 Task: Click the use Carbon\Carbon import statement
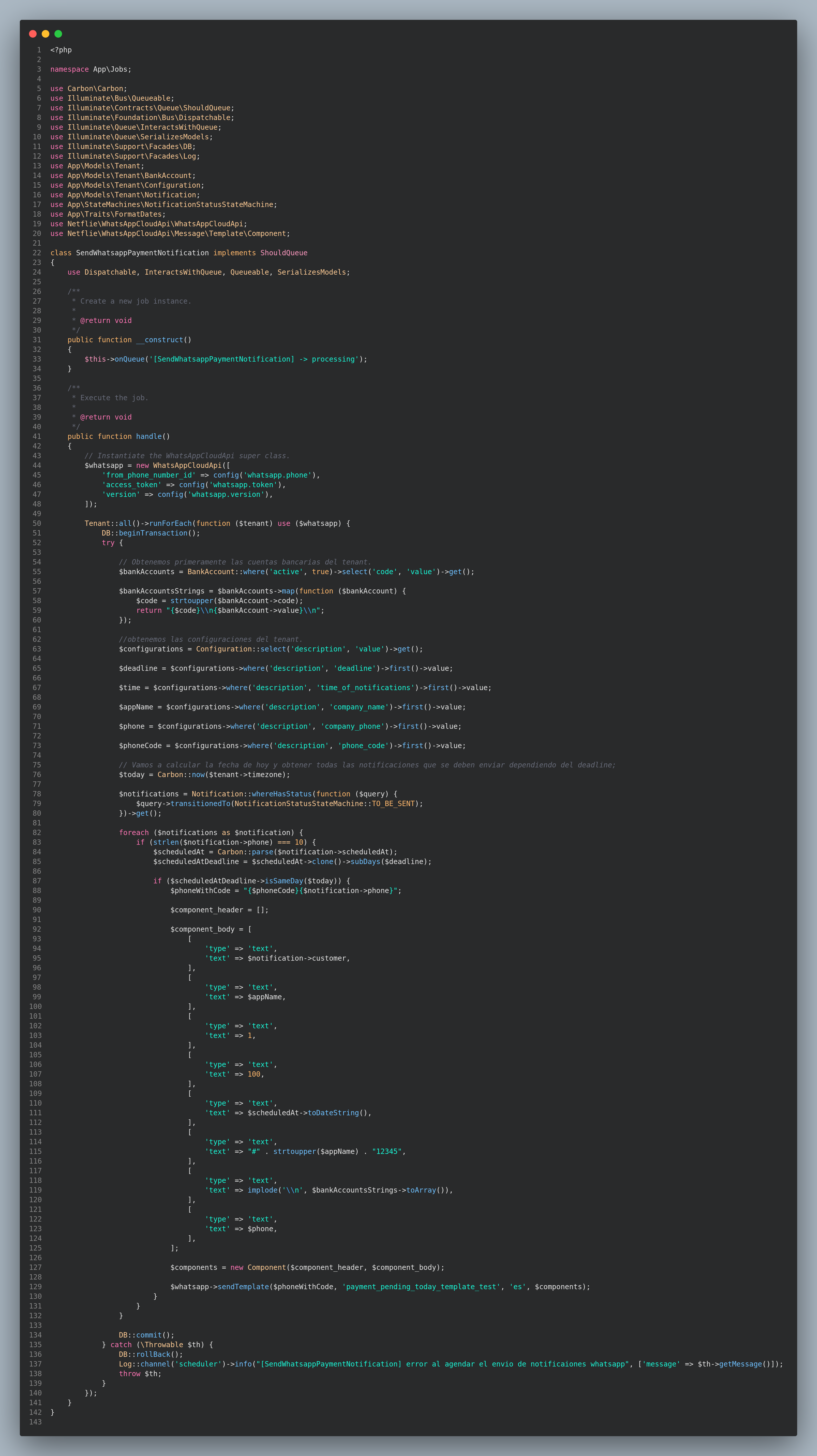pyautogui.click(x=88, y=88)
